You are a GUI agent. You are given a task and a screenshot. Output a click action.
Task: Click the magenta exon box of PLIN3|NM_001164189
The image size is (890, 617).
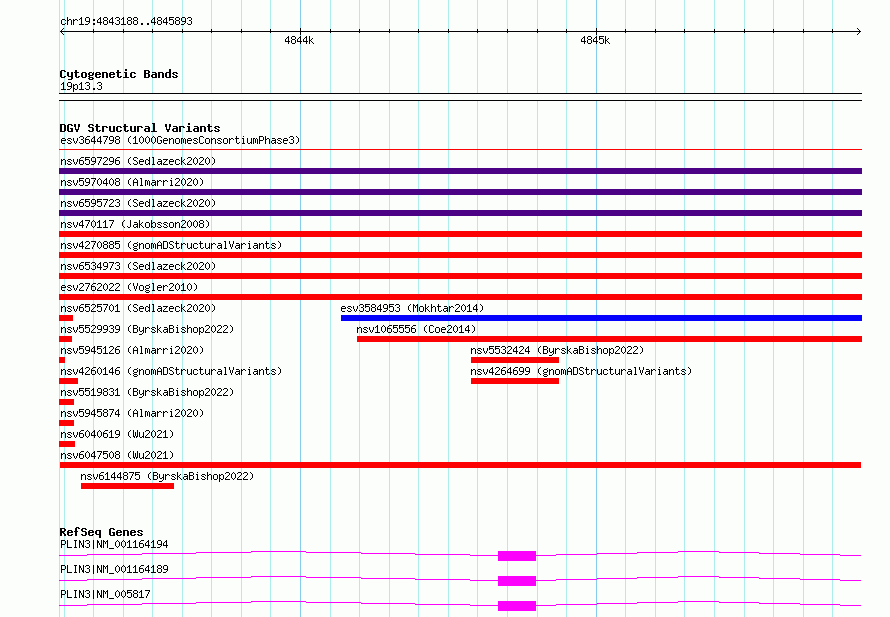coord(517,581)
